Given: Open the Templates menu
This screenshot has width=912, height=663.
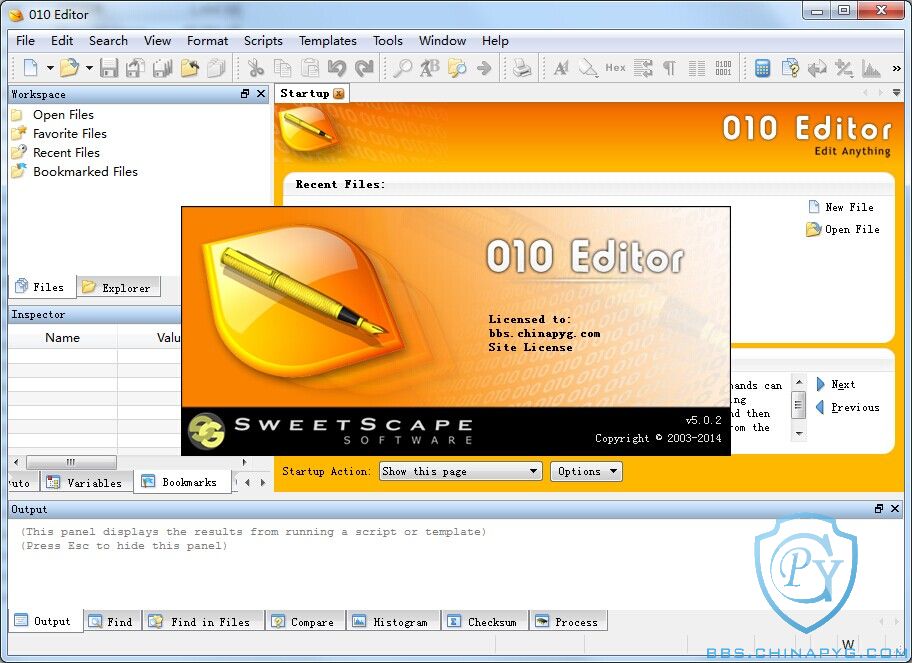Looking at the screenshot, I should (x=327, y=41).
